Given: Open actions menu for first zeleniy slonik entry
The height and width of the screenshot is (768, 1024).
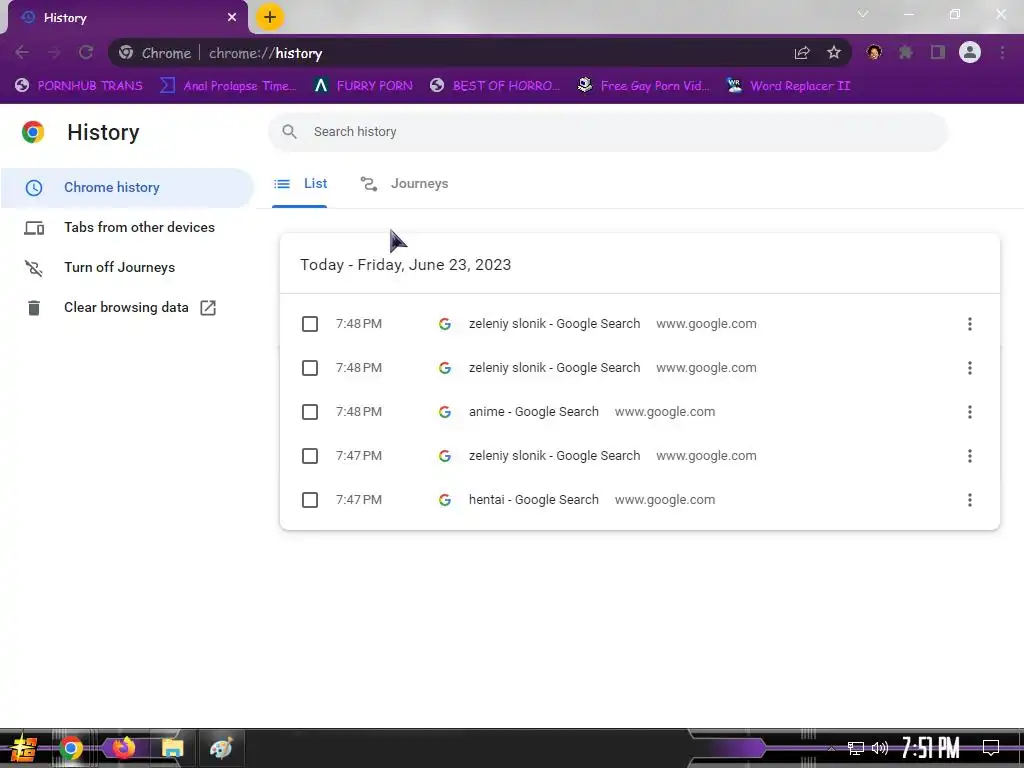Looking at the screenshot, I should 969,324.
